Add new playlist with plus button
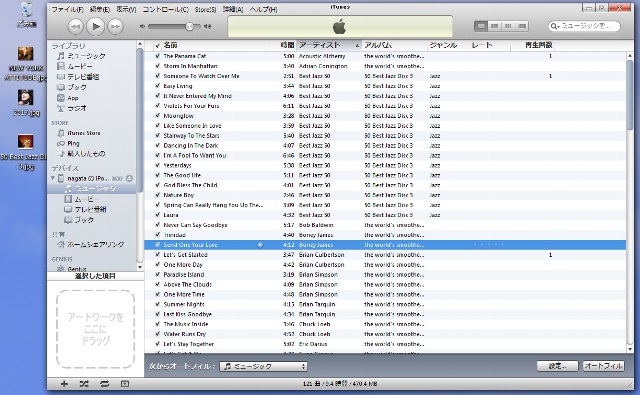The image size is (640, 395). click(x=64, y=384)
